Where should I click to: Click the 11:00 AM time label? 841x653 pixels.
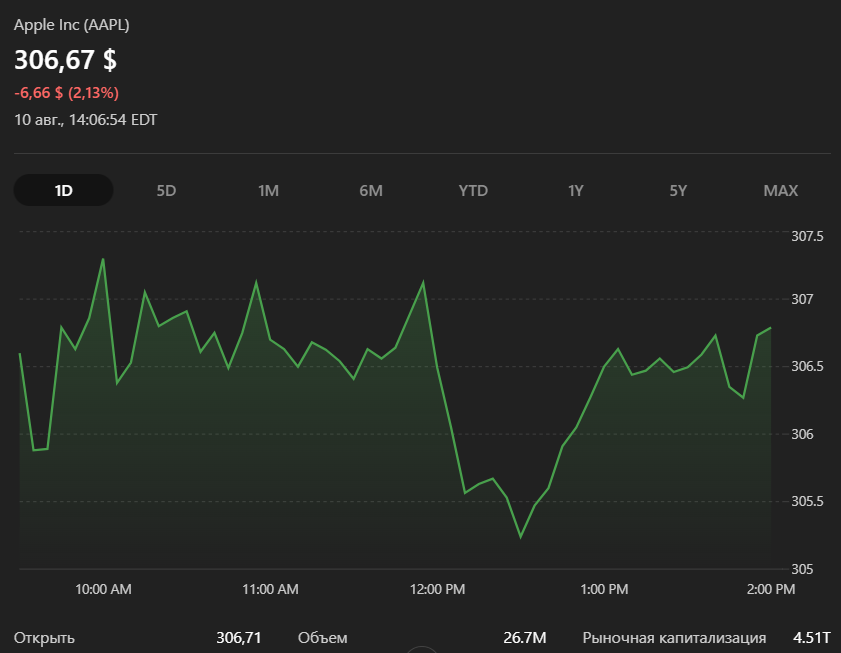click(270, 589)
